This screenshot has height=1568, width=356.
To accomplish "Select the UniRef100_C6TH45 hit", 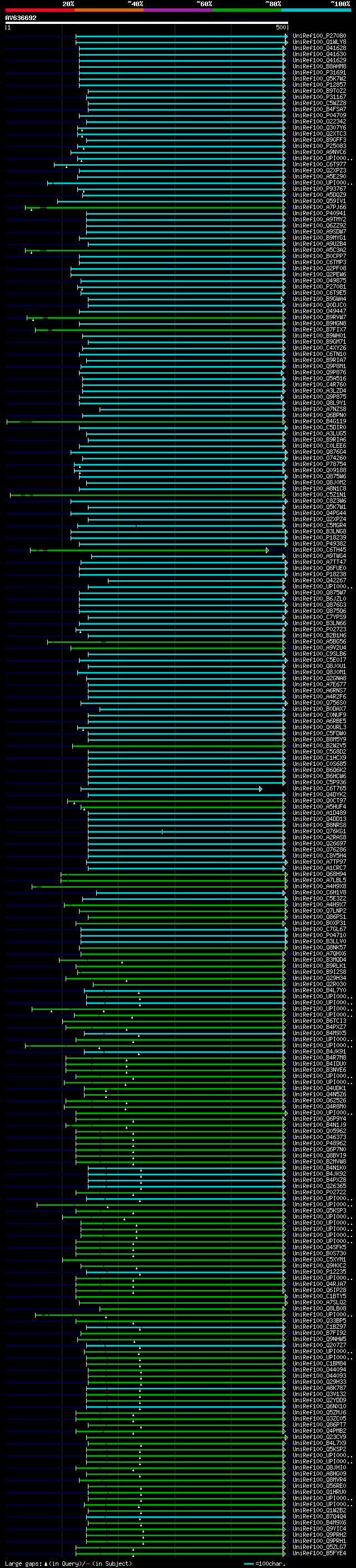I will pos(319,550).
